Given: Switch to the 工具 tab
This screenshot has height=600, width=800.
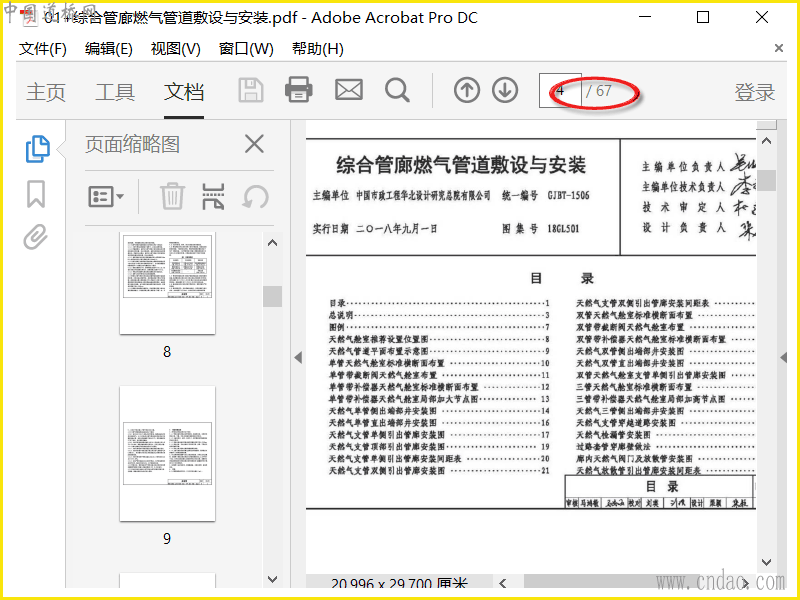Looking at the screenshot, I should 115,92.
